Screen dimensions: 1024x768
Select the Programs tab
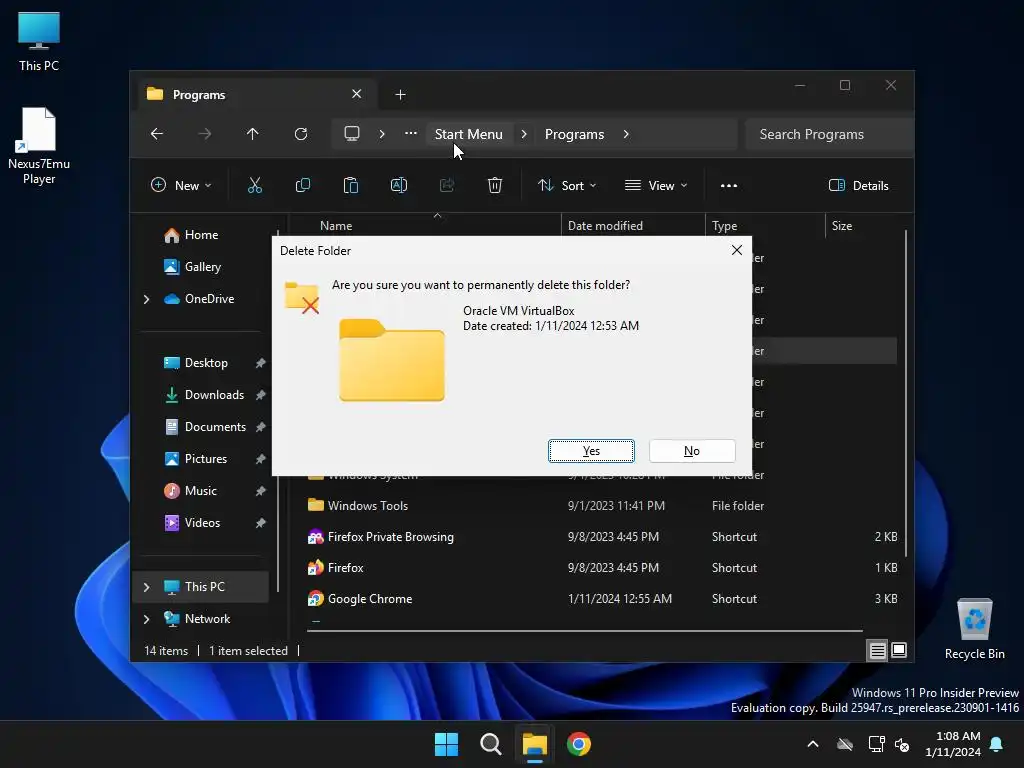(x=255, y=95)
